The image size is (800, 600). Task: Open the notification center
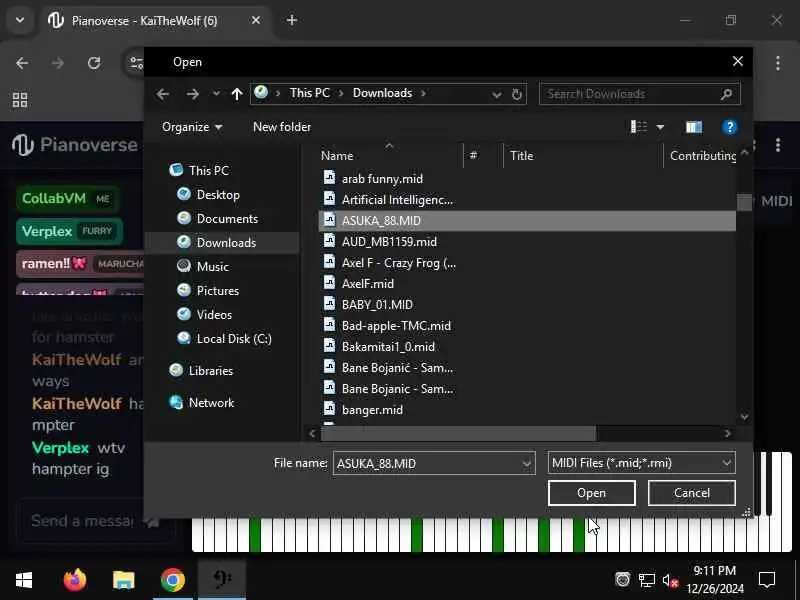tap(767, 580)
